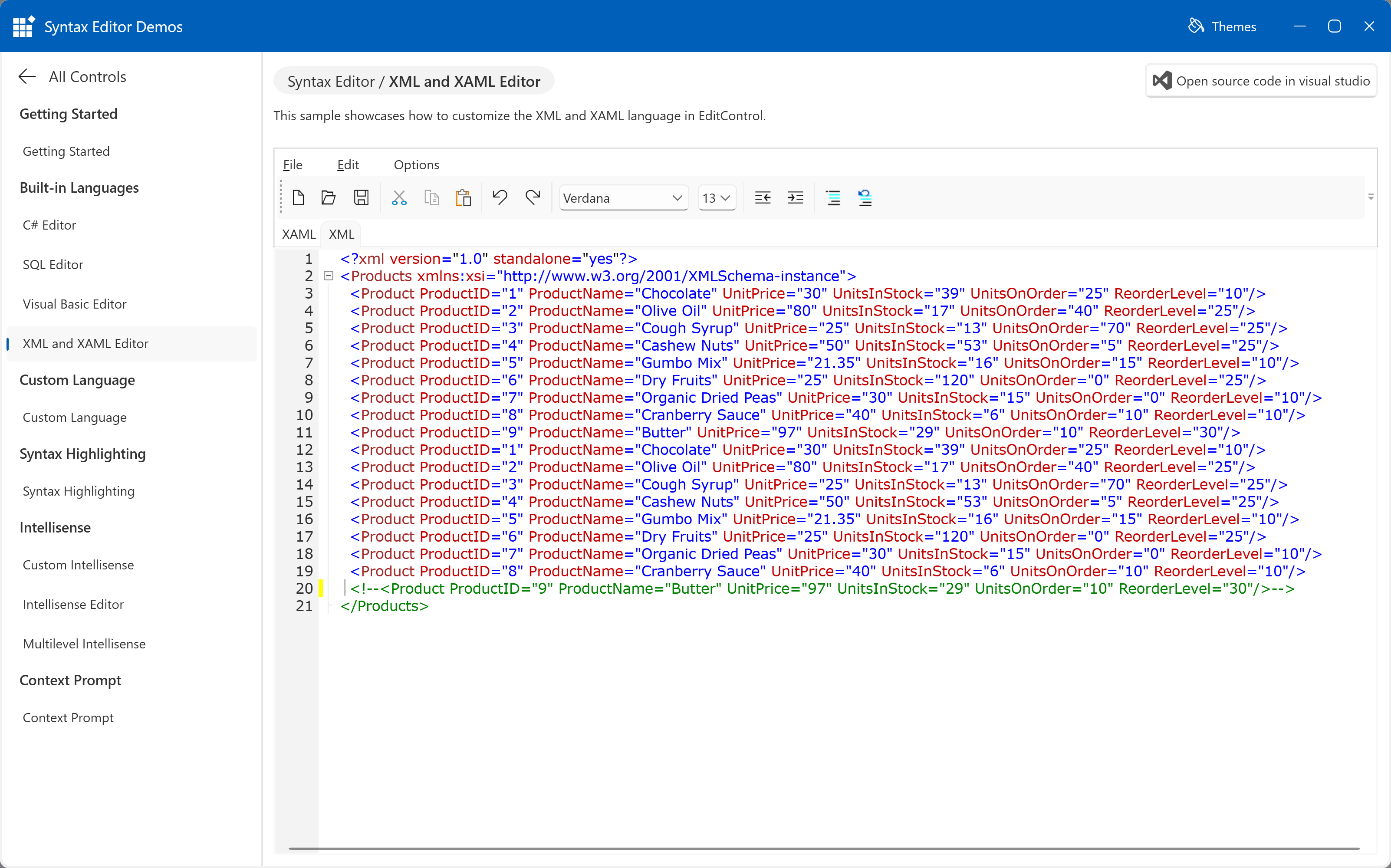Increase indent of the current line
This screenshot has width=1391, height=868.
pos(795,197)
